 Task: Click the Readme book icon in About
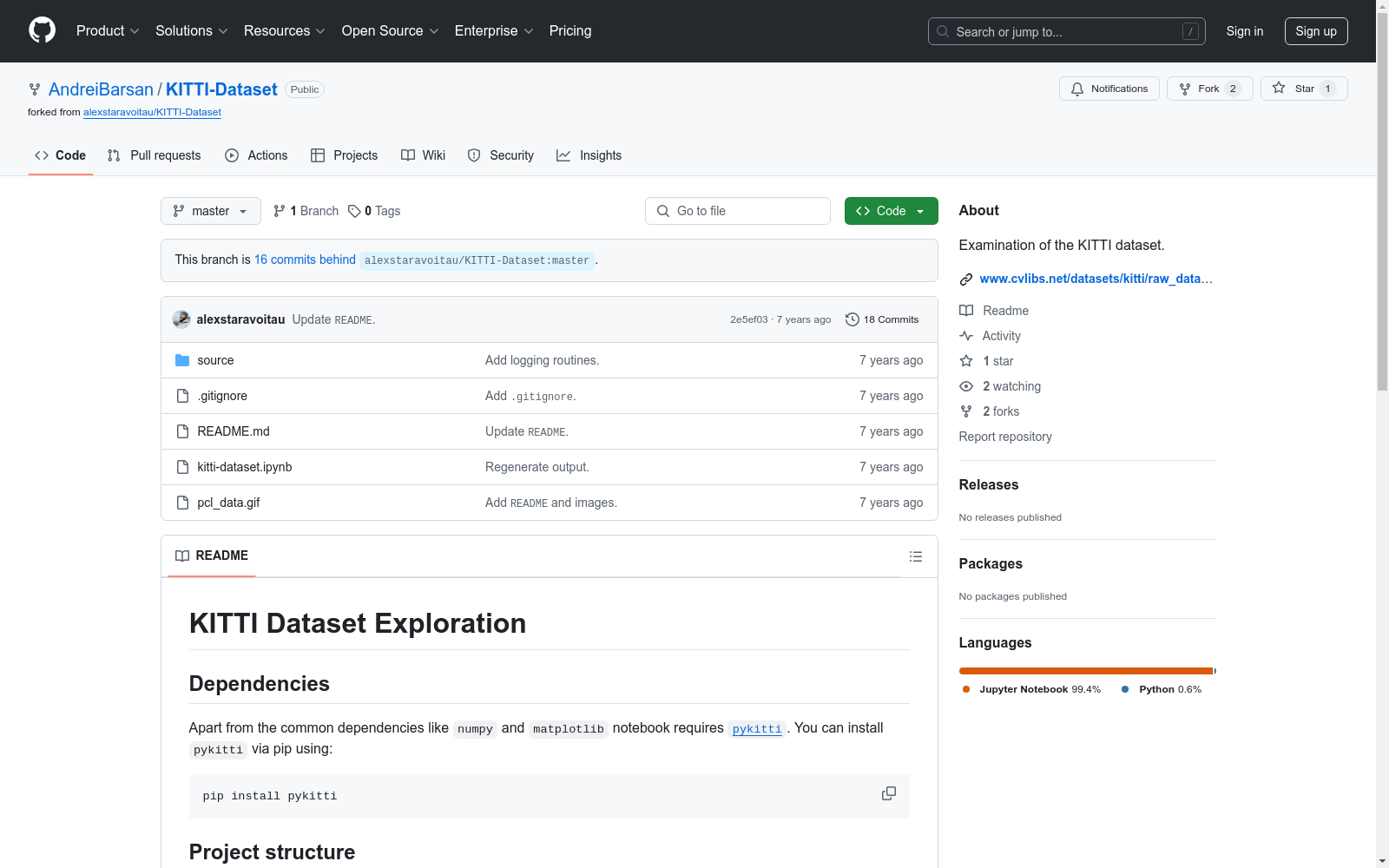click(x=966, y=311)
